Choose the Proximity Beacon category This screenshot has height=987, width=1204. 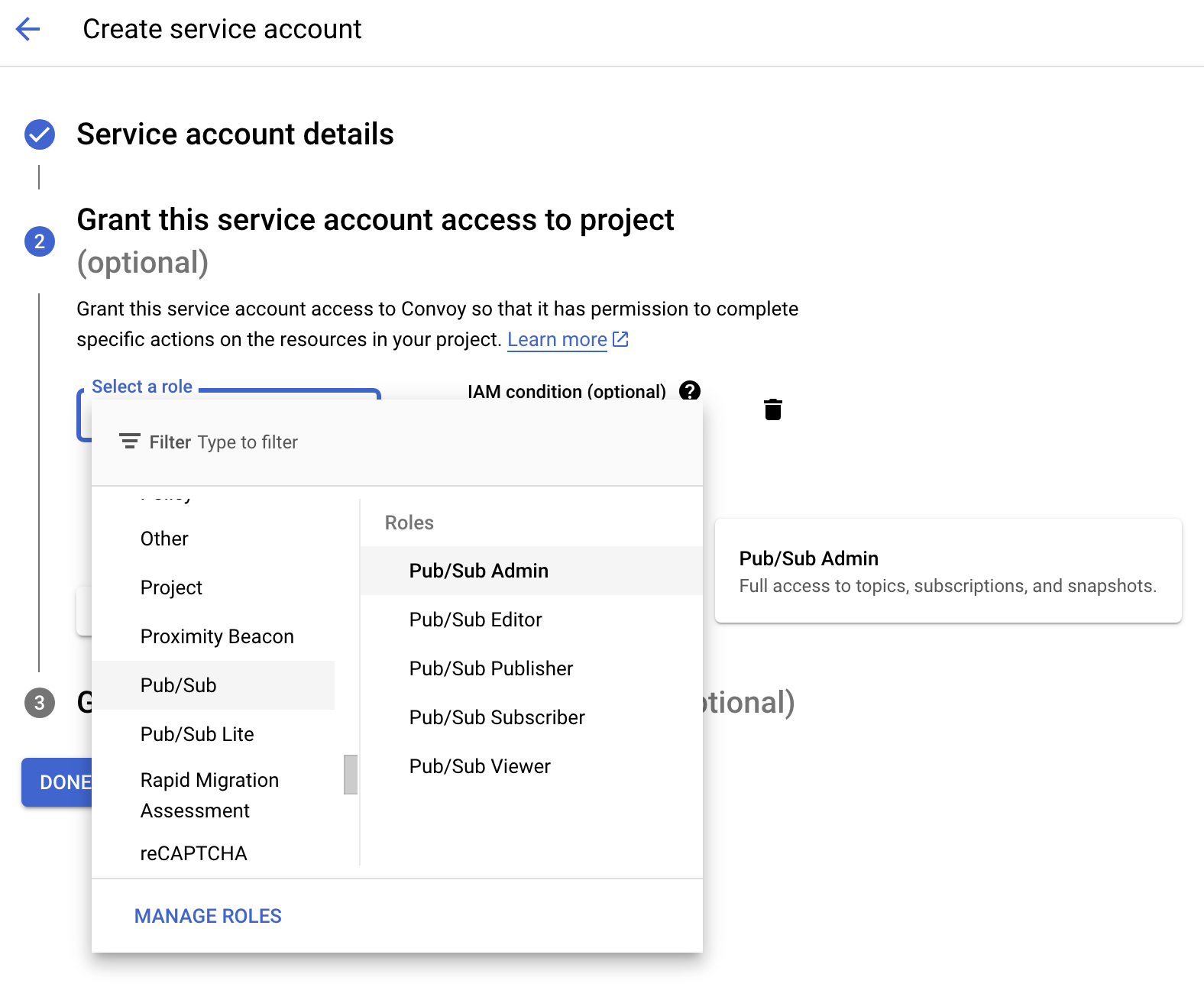pyautogui.click(x=217, y=636)
